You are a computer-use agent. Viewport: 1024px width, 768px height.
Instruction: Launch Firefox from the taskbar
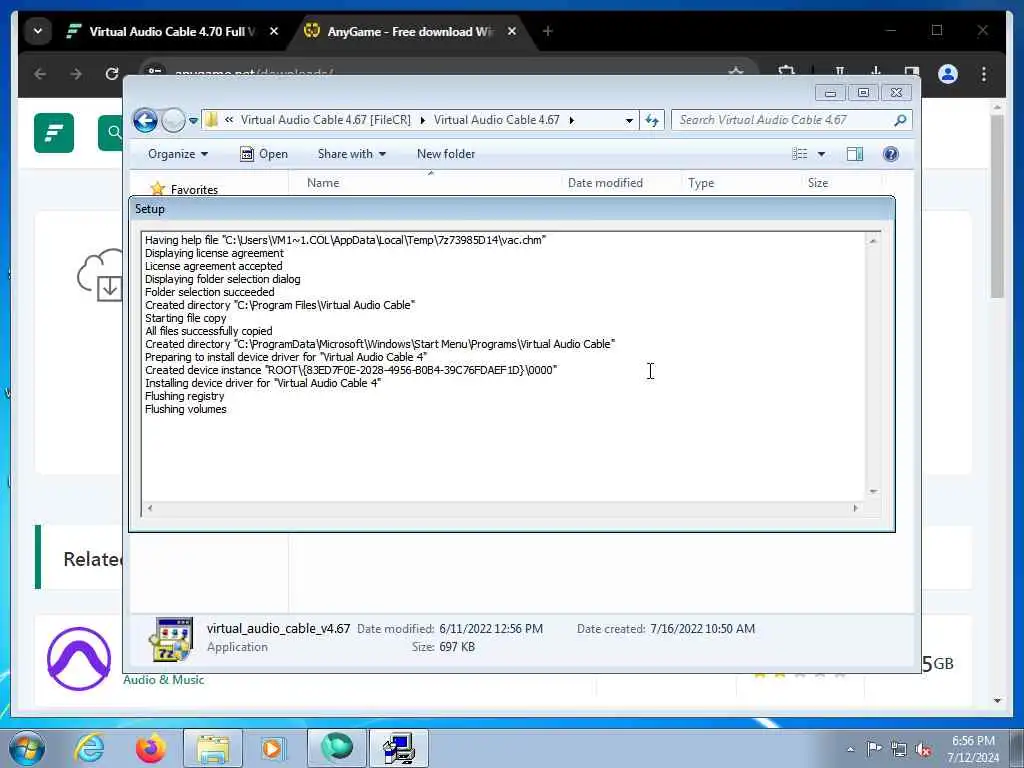click(150, 748)
